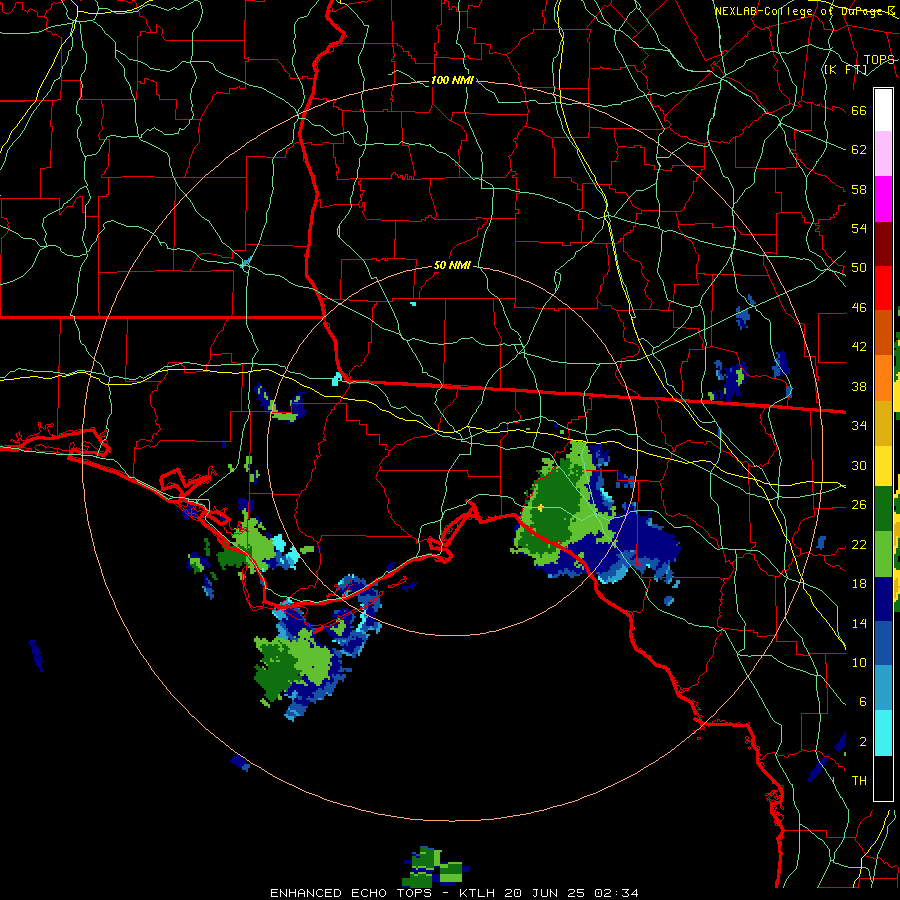900x900 pixels.
Task: Click the cyan legend swatch
Action: click(x=883, y=733)
